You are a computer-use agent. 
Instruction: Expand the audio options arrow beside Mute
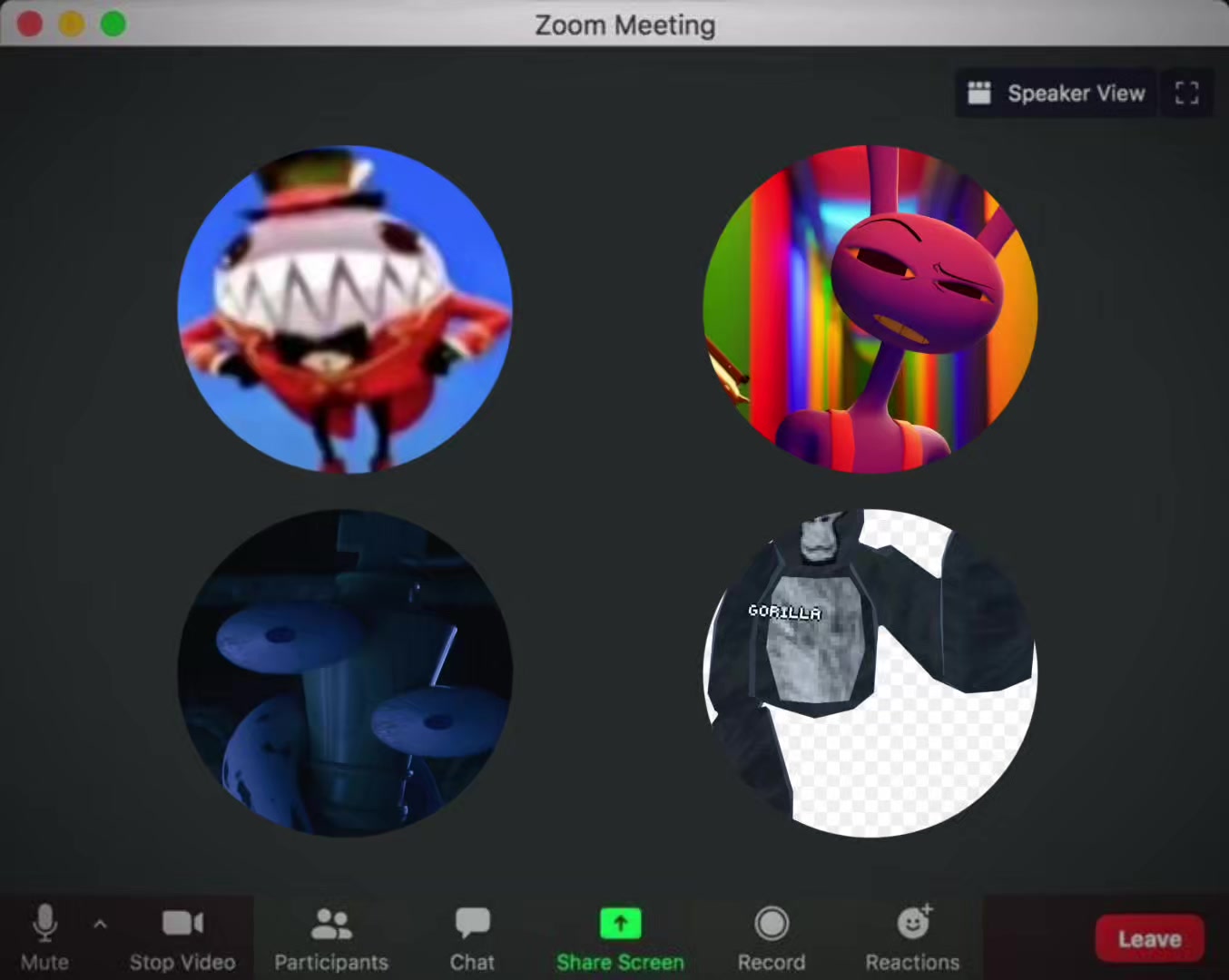pos(101,925)
